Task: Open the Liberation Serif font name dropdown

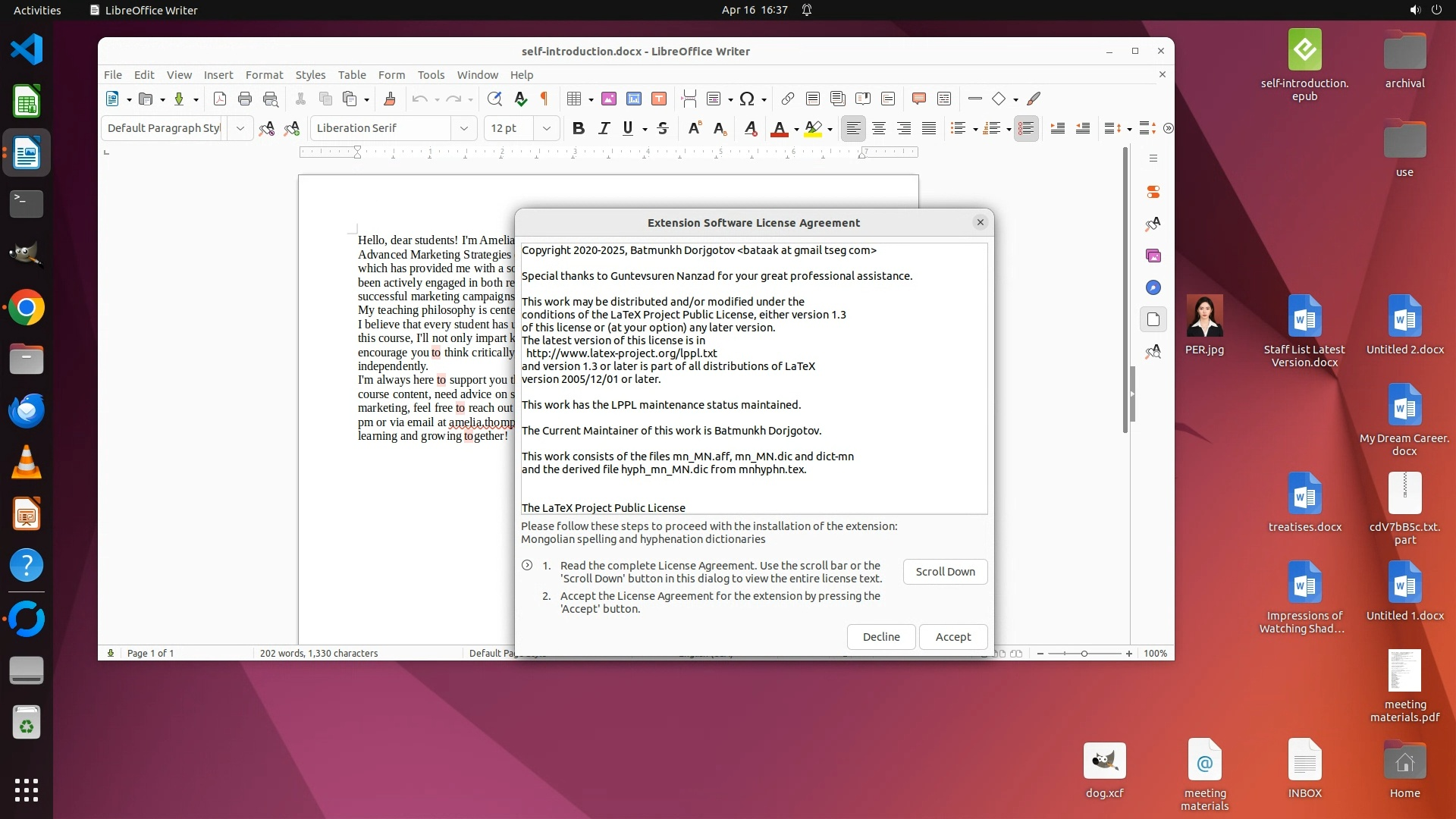Action: point(463,128)
